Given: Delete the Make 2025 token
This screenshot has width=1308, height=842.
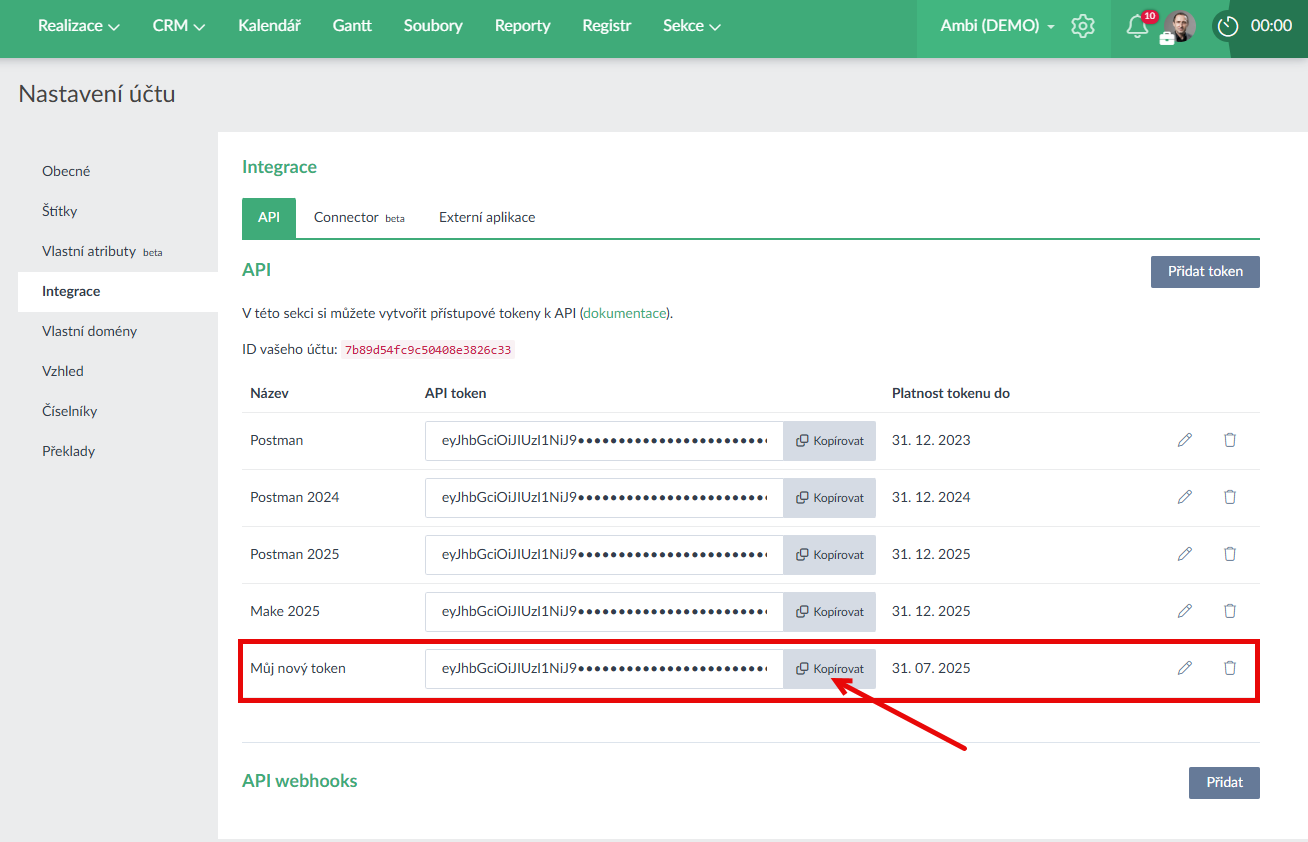Looking at the screenshot, I should 1230,611.
